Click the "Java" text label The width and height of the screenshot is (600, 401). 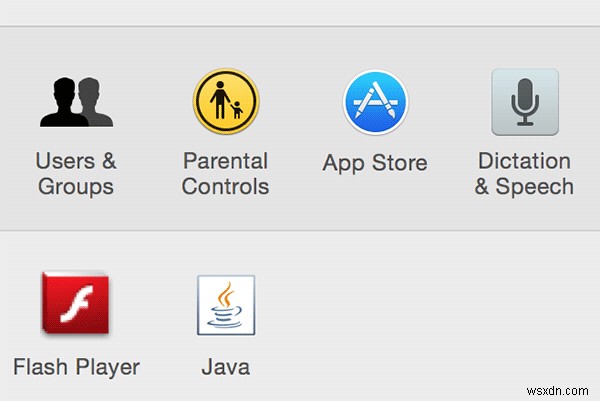225,366
